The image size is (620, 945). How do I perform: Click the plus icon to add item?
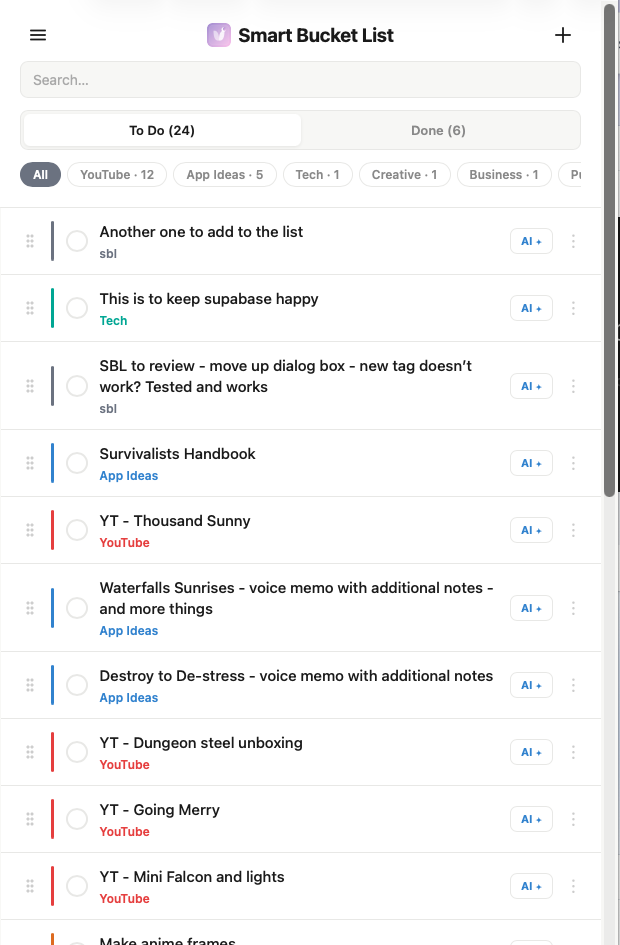click(x=563, y=35)
